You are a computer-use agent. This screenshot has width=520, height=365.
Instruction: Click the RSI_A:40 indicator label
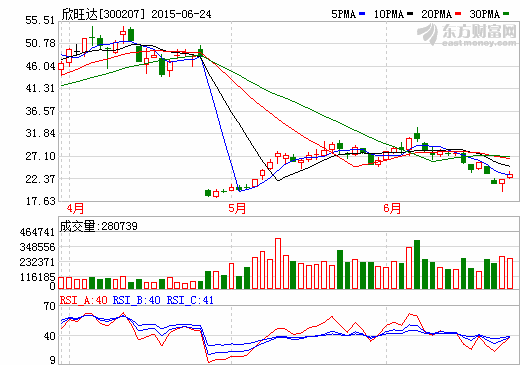coord(84,300)
